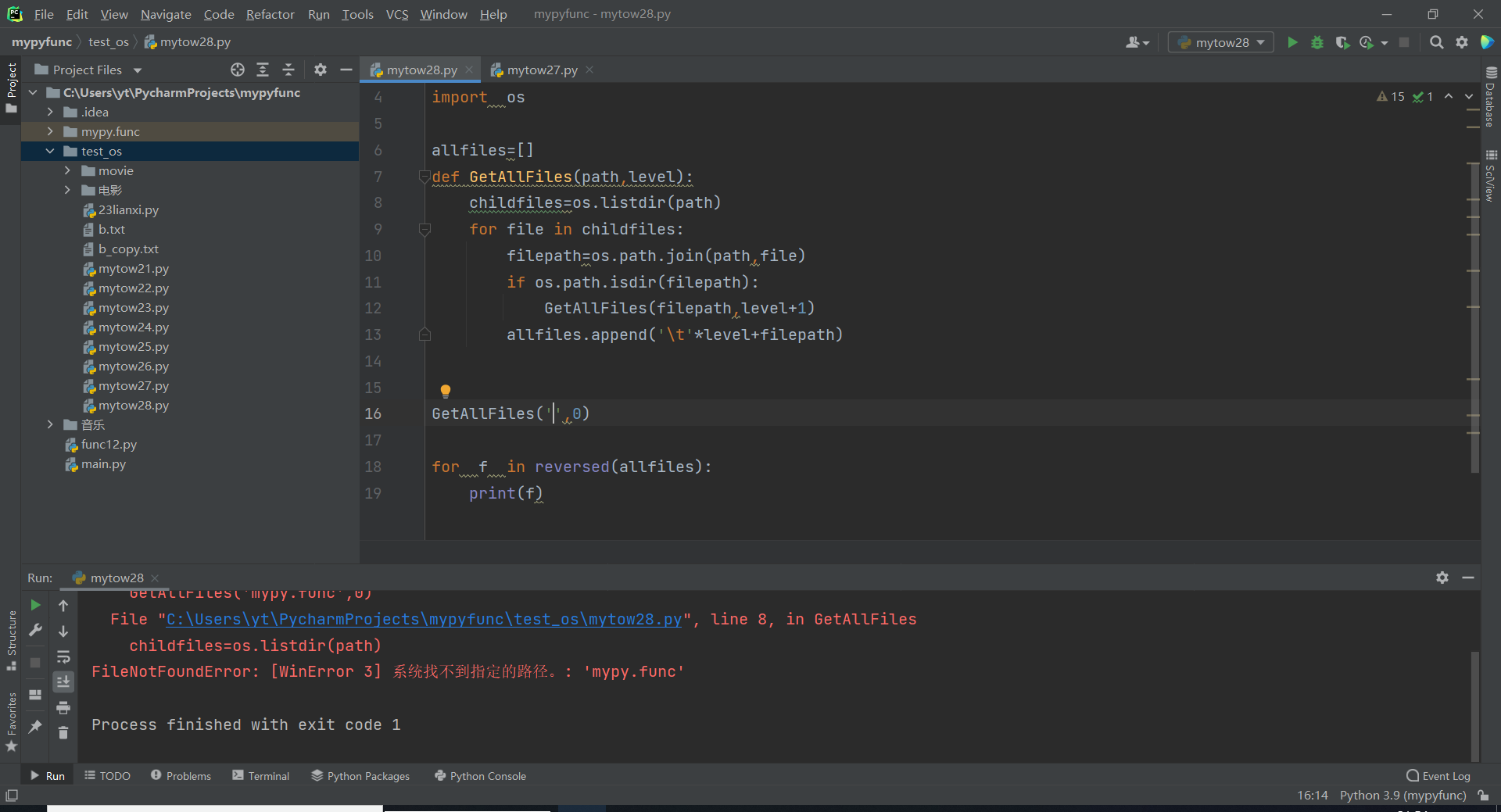Expand the mypy.func folder
This screenshot has height=812, width=1501.
click(x=50, y=131)
